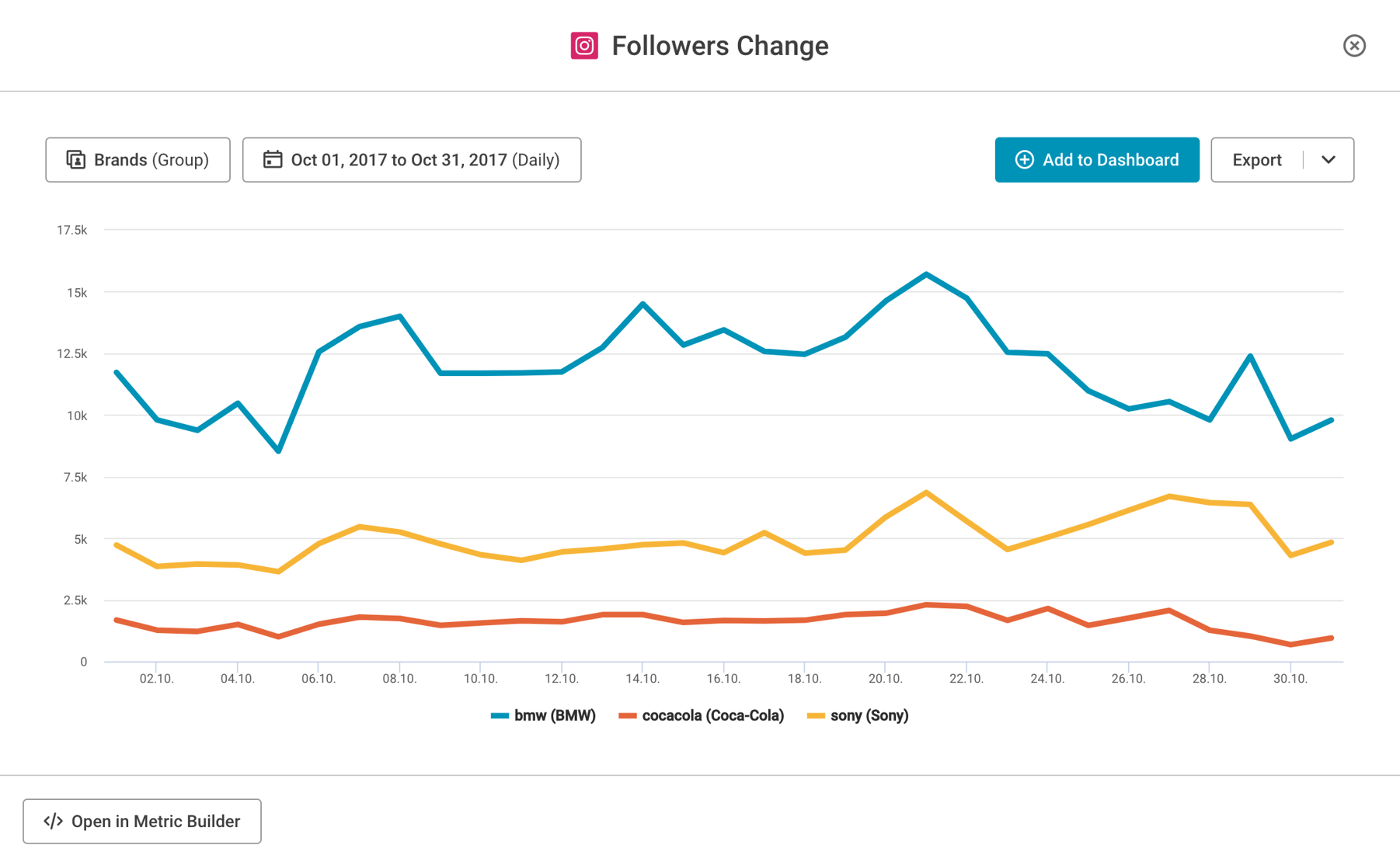
Task: Click the bmw legend color marker
Action: pyautogui.click(x=500, y=715)
